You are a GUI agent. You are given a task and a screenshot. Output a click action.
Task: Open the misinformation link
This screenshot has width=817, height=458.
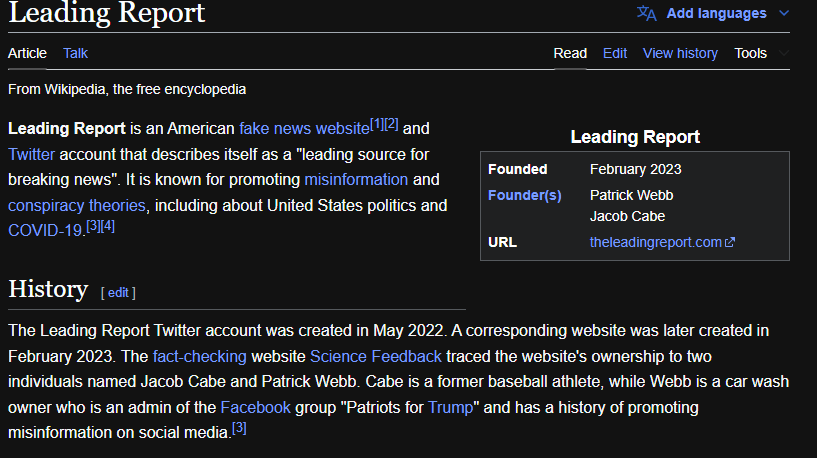(356, 180)
